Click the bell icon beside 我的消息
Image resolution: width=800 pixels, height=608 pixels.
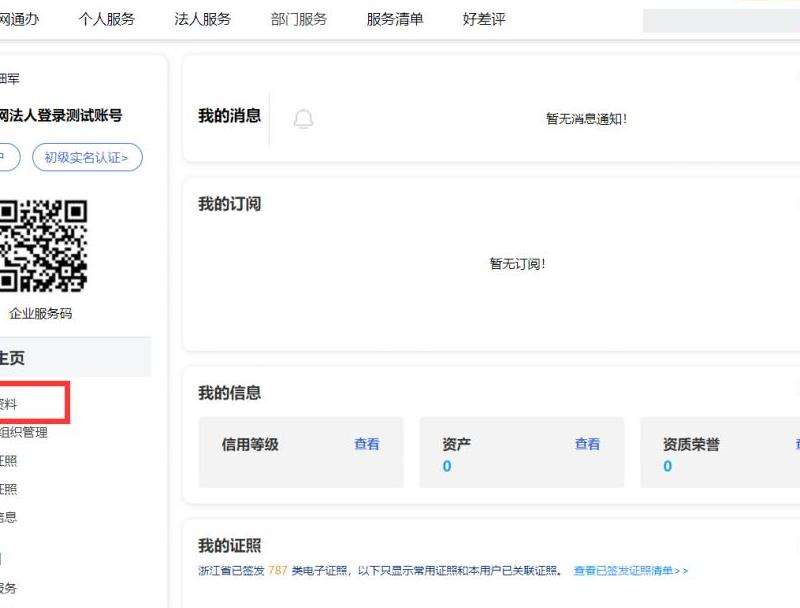pyautogui.click(x=303, y=119)
